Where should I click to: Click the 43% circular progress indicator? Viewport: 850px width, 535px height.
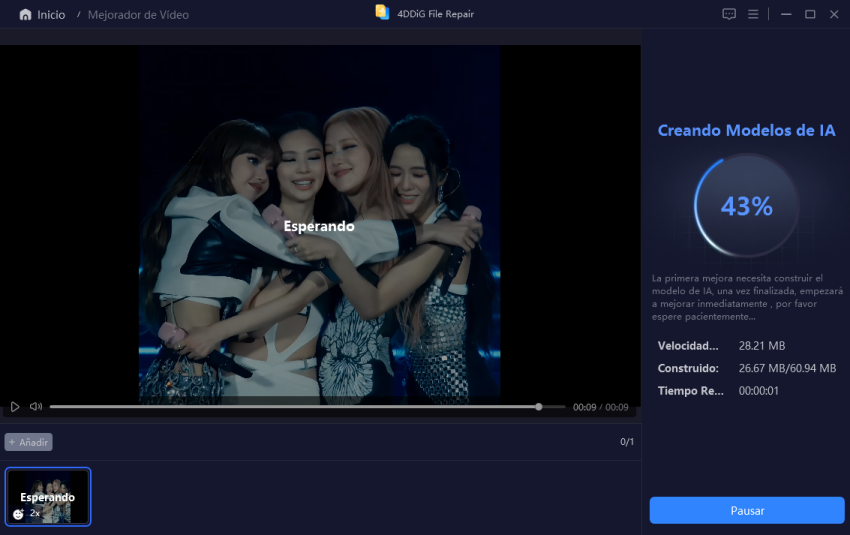(x=746, y=206)
